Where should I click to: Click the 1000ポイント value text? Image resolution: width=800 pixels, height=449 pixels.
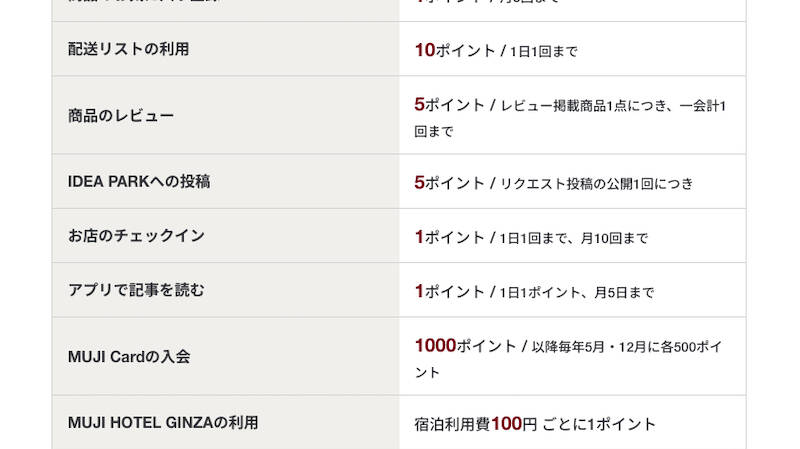coord(465,346)
